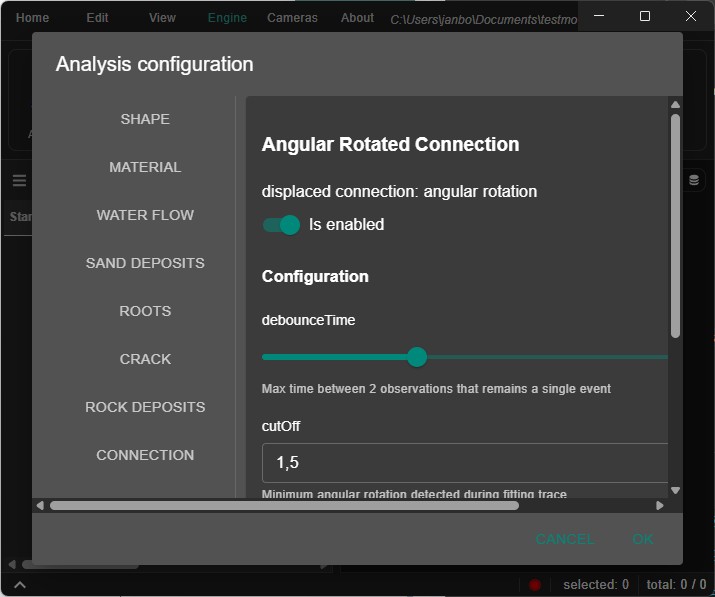Open the Home menu

tap(32, 17)
